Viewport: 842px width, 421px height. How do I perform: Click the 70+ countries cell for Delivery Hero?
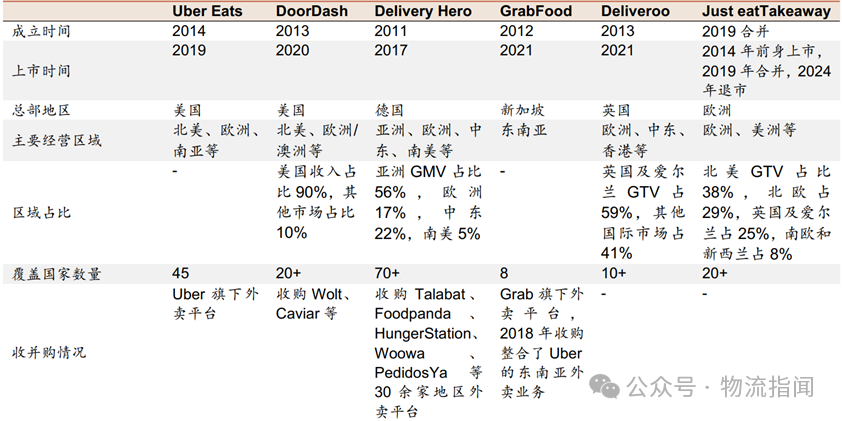coord(391,274)
